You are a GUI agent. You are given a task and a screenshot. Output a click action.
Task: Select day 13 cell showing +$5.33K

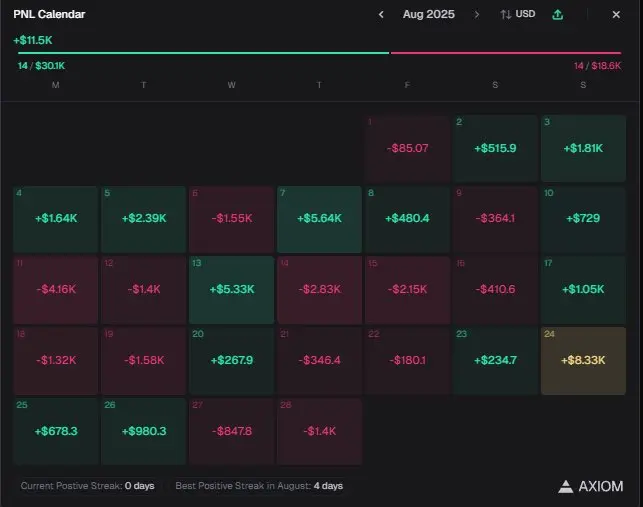pyautogui.click(x=232, y=290)
